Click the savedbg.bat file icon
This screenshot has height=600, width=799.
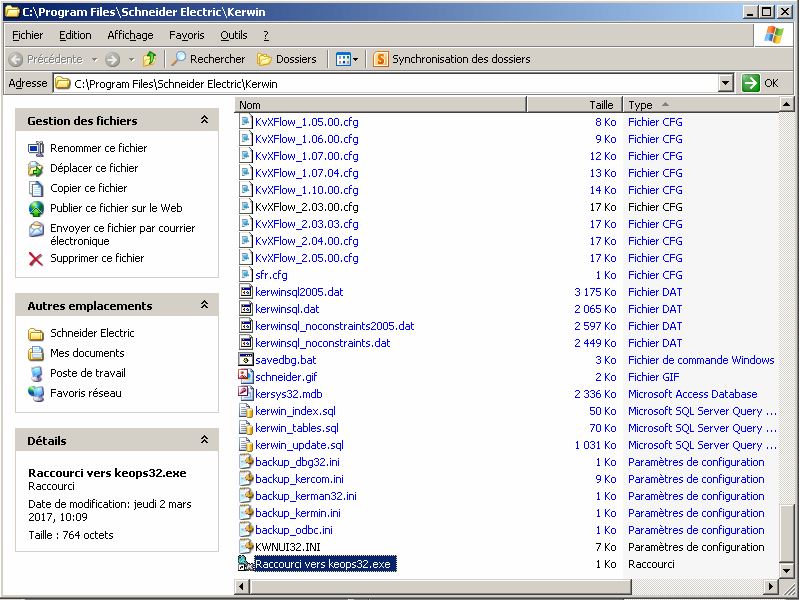246,360
